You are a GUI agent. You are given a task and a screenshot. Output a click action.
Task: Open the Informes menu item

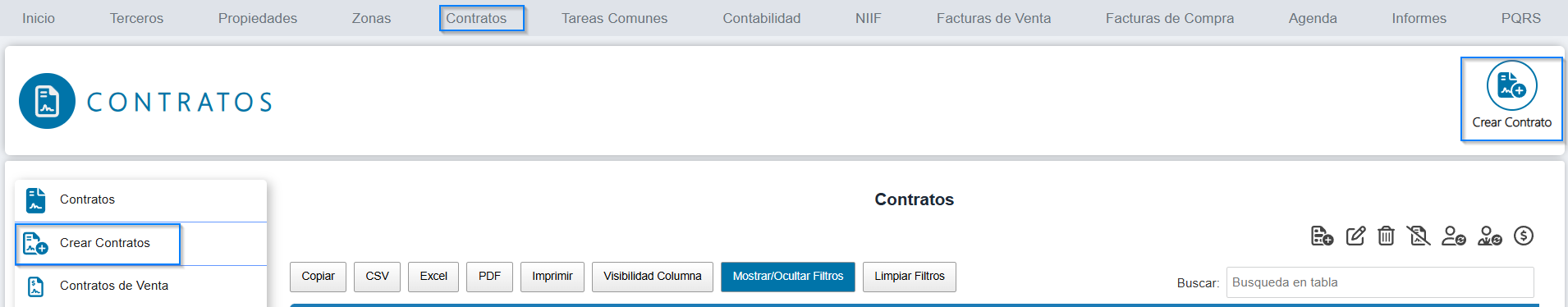point(1419,18)
